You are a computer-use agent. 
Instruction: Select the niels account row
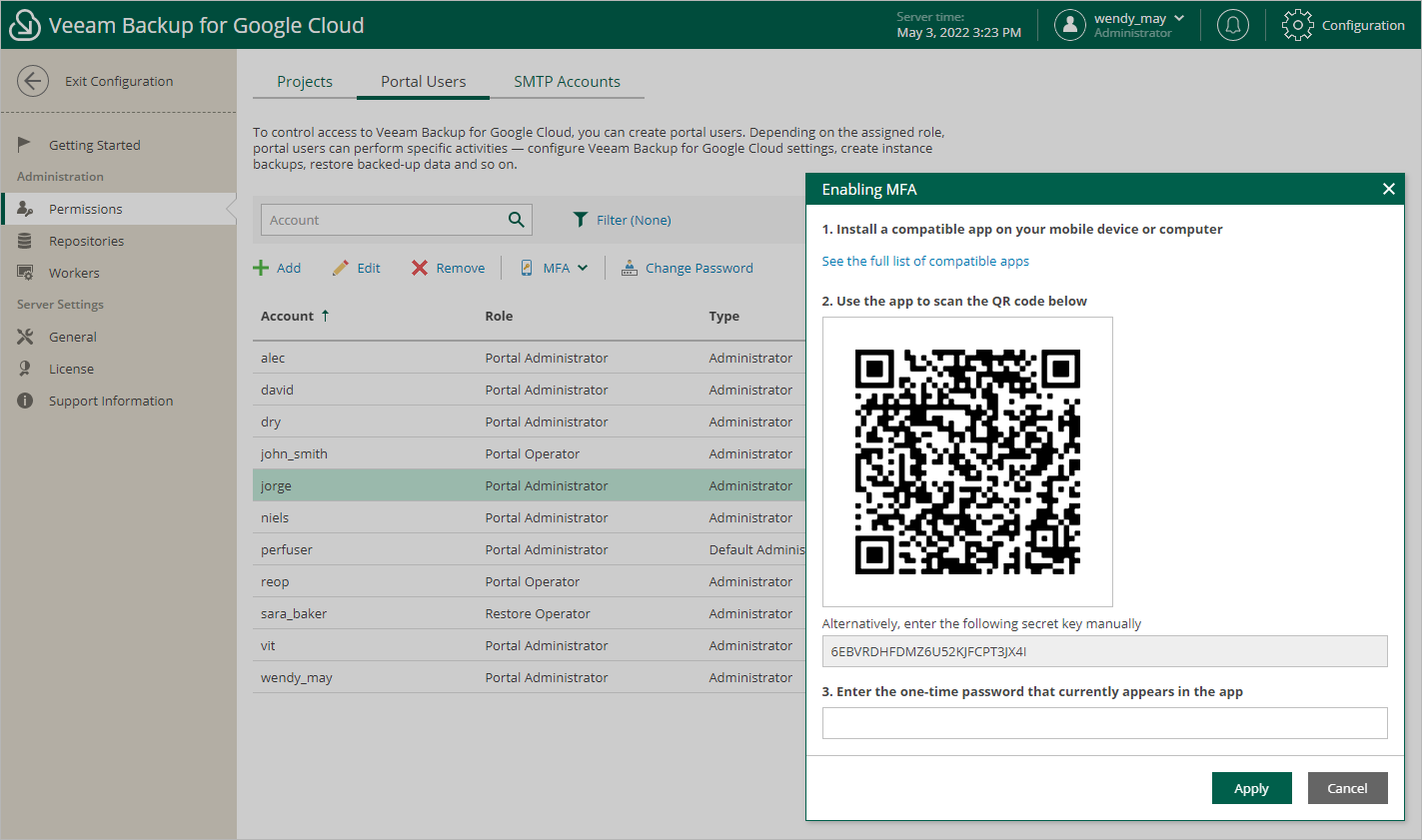[529, 517]
